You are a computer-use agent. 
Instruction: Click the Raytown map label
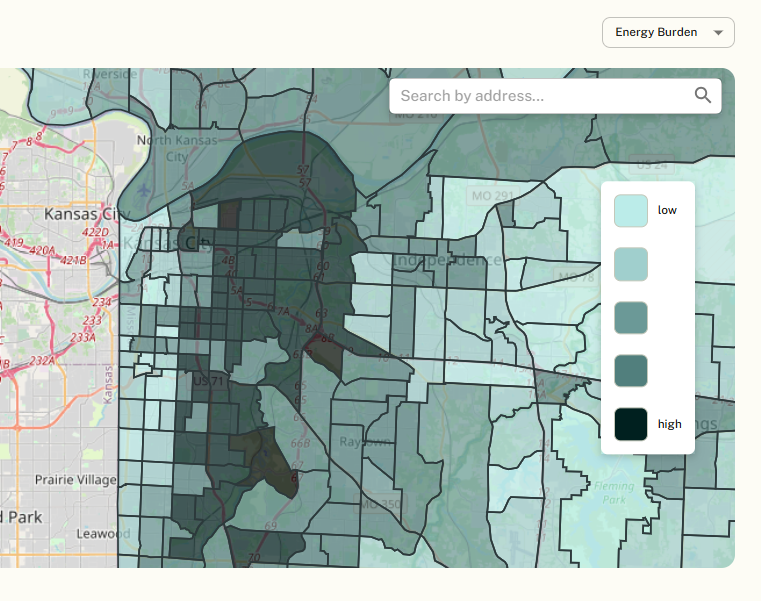point(365,441)
